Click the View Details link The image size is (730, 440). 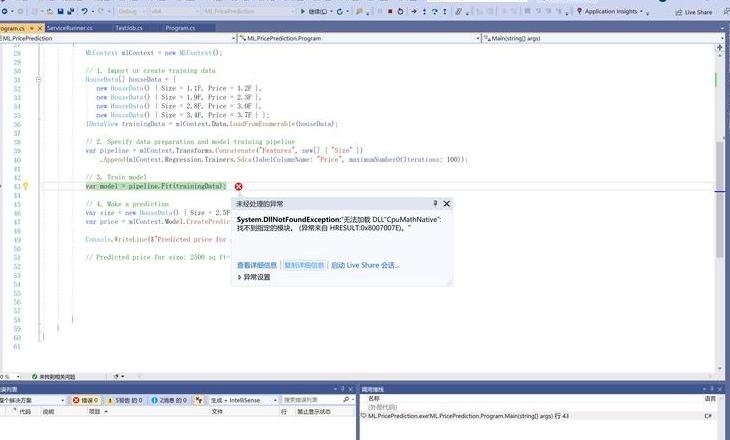pos(257,265)
